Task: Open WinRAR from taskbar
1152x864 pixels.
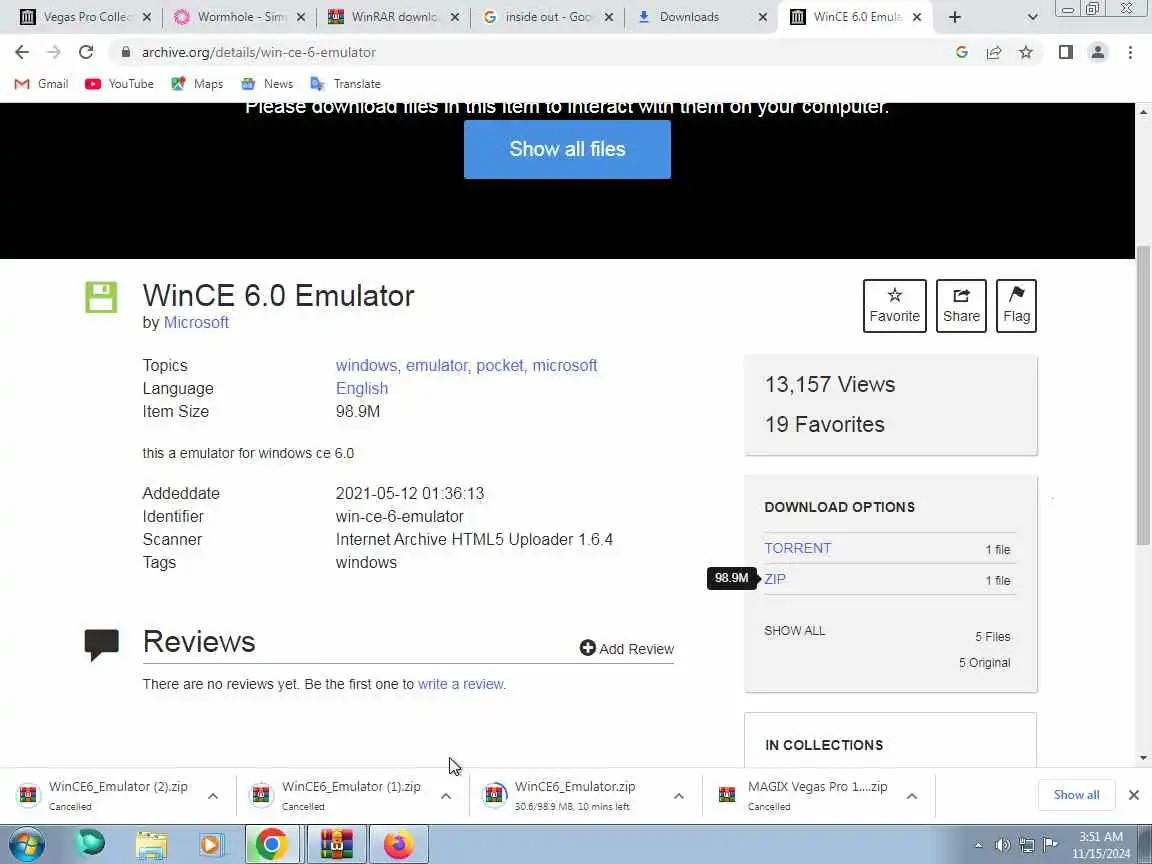Action: click(336, 845)
